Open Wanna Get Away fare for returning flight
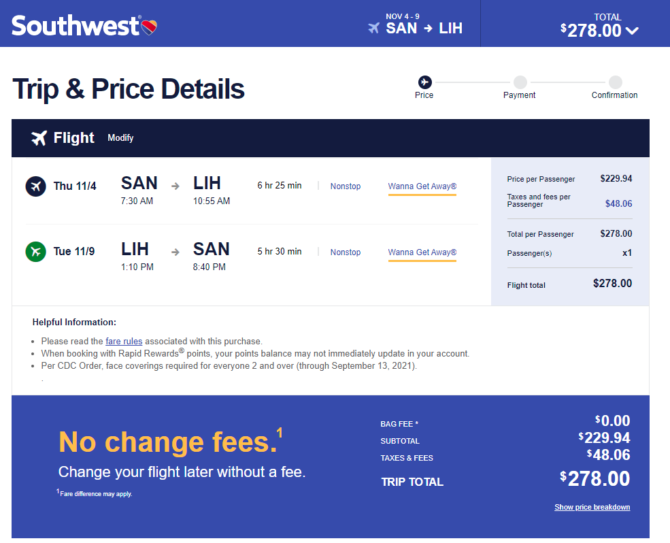Screen dimensions: 670x543 click(422, 252)
